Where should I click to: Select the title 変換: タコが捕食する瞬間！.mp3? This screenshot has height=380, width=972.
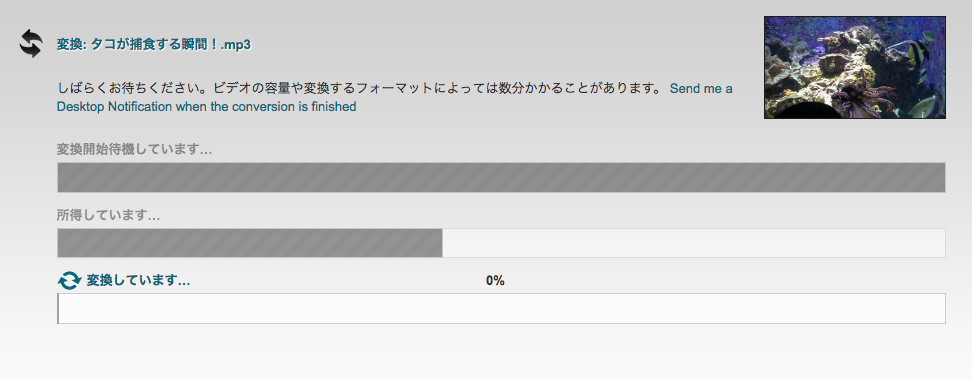click(x=154, y=45)
